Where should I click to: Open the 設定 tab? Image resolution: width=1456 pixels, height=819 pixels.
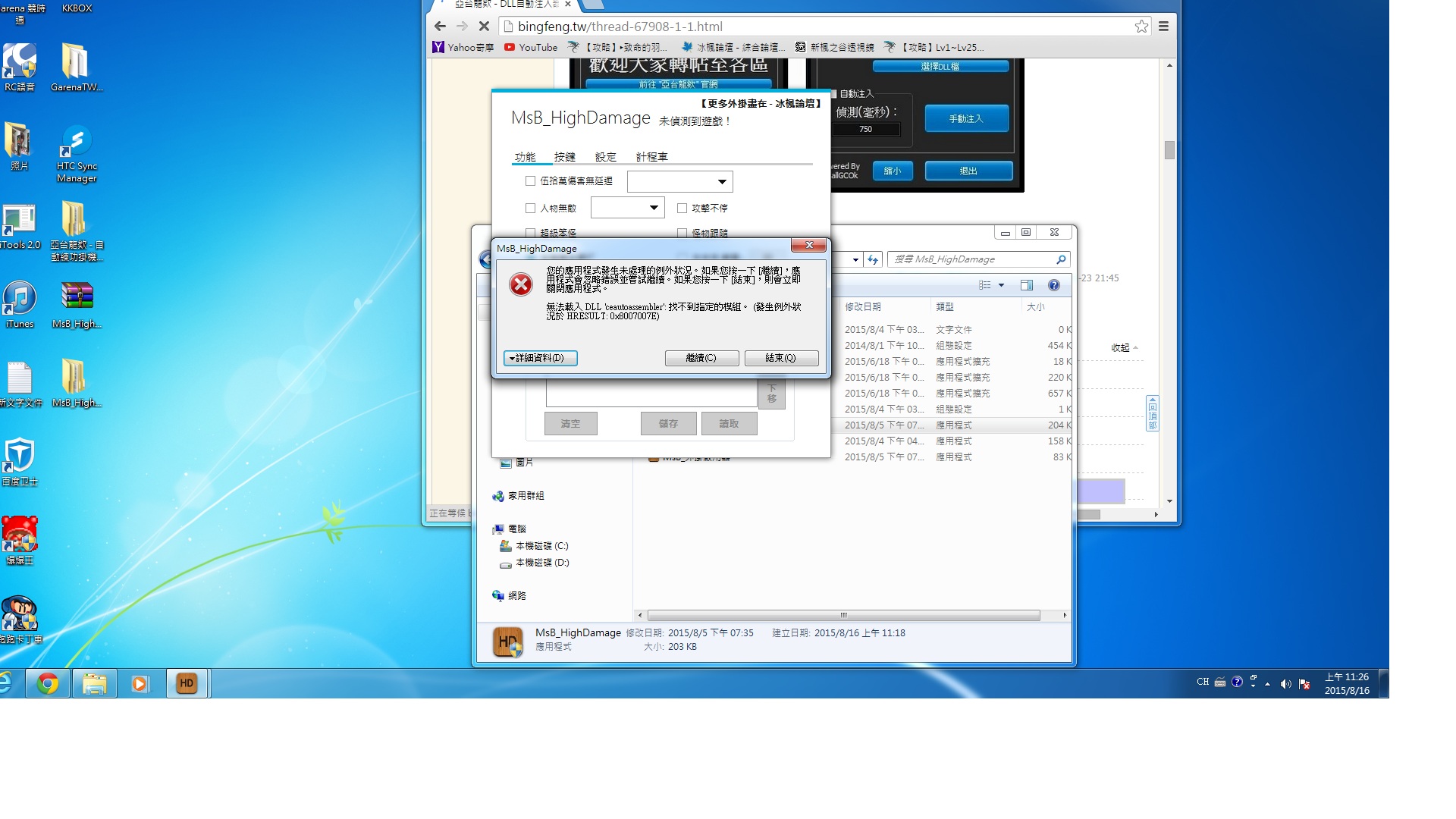(605, 157)
